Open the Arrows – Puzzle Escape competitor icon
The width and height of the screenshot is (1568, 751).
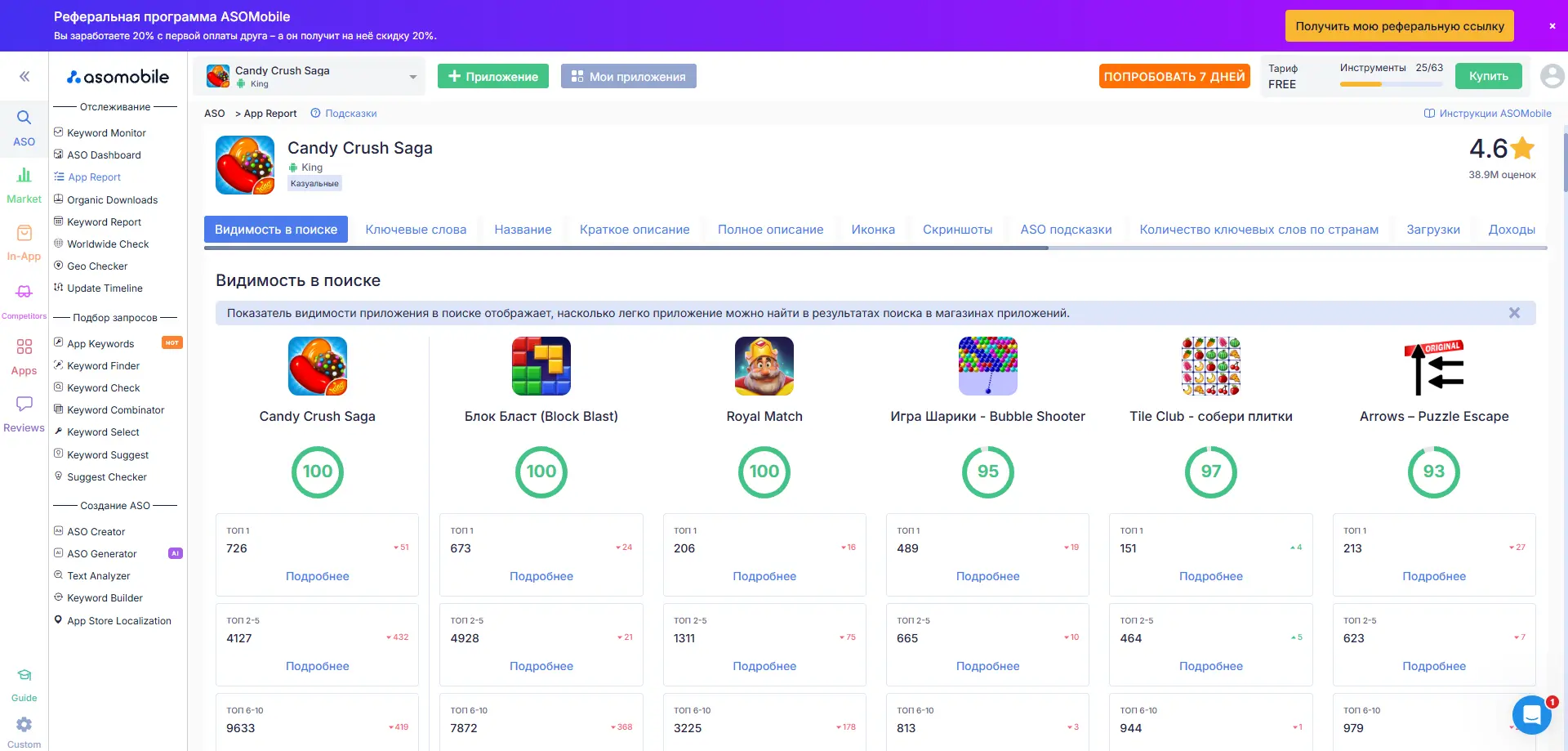pyautogui.click(x=1434, y=366)
